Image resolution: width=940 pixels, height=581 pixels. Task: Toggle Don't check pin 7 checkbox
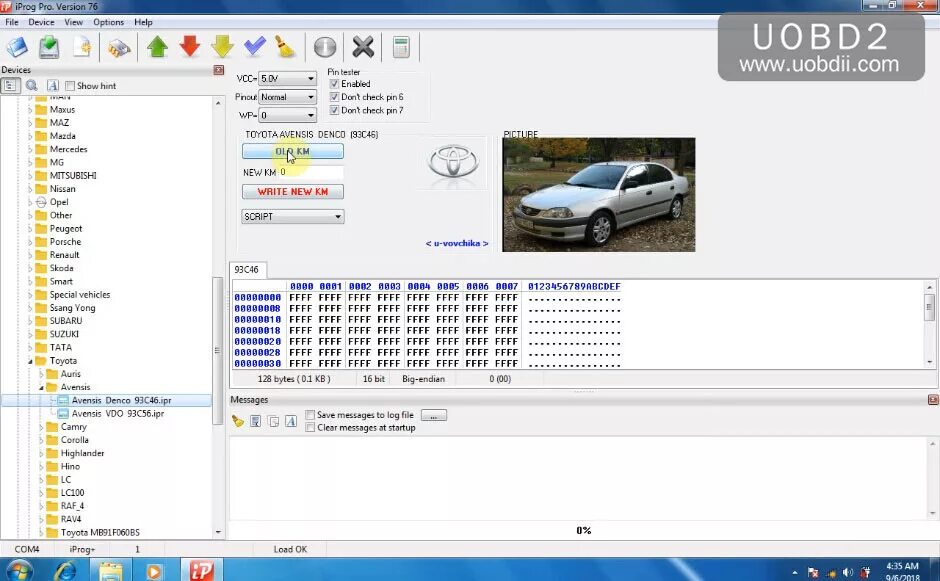click(x=335, y=110)
